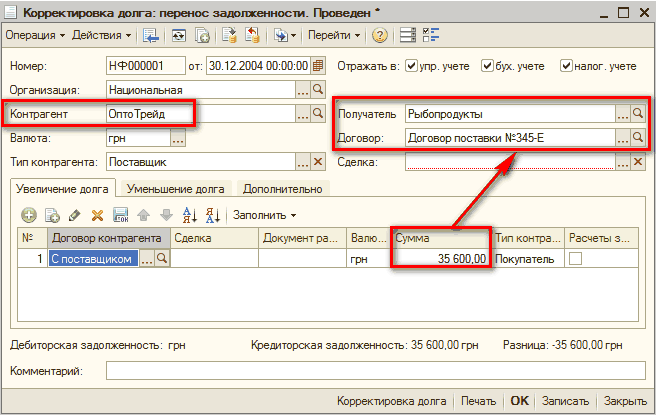
Task: Click the copy row icon in table toolbar
Action: [52, 215]
